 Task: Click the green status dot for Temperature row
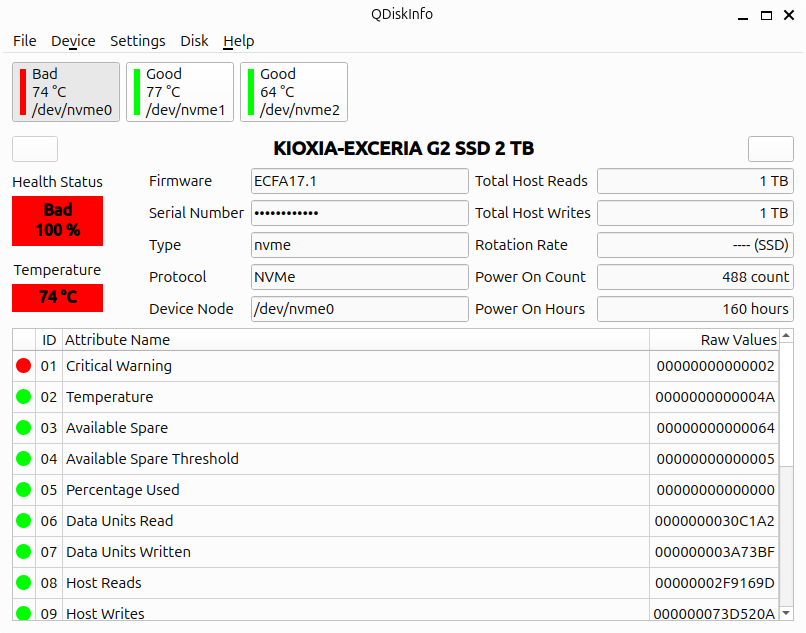point(24,396)
